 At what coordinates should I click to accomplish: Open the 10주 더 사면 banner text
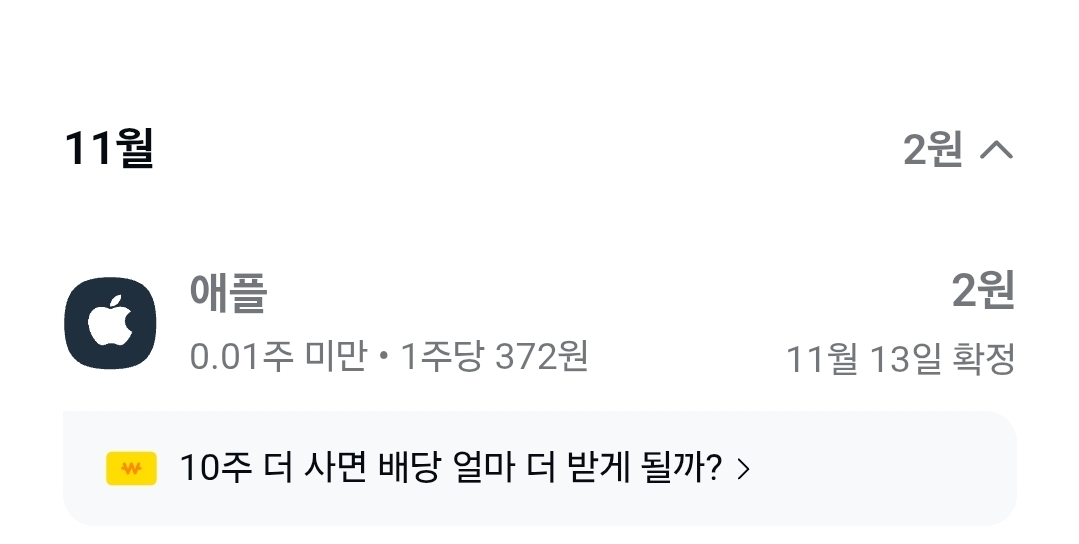[x=450, y=468]
